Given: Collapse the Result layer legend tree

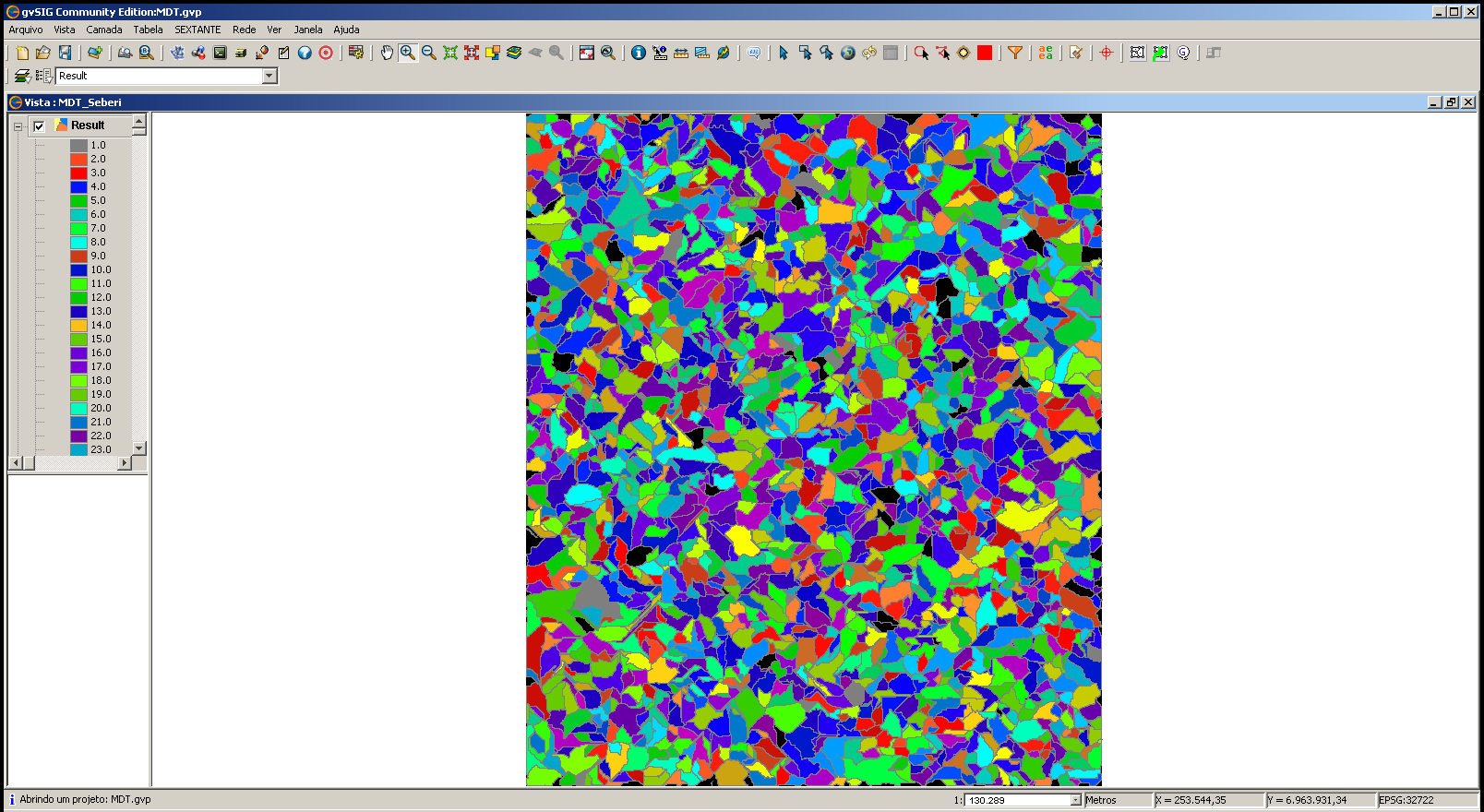Looking at the screenshot, I should click(18, 126).
